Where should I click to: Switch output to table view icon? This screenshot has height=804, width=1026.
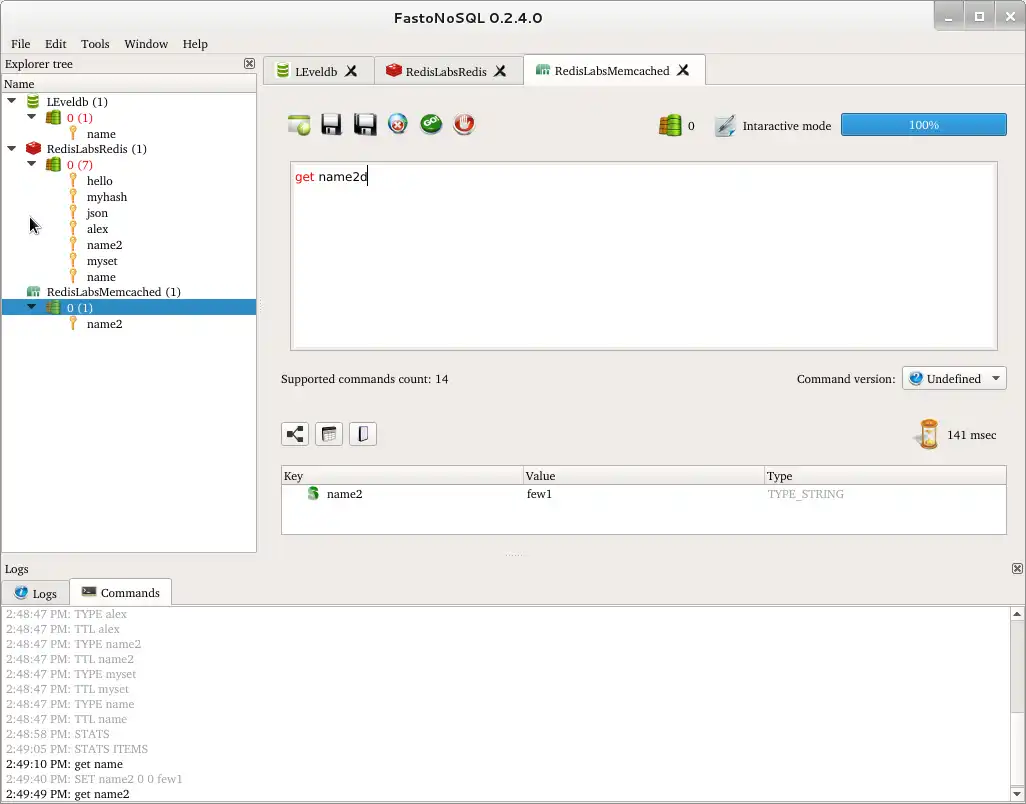coord(329,434)
